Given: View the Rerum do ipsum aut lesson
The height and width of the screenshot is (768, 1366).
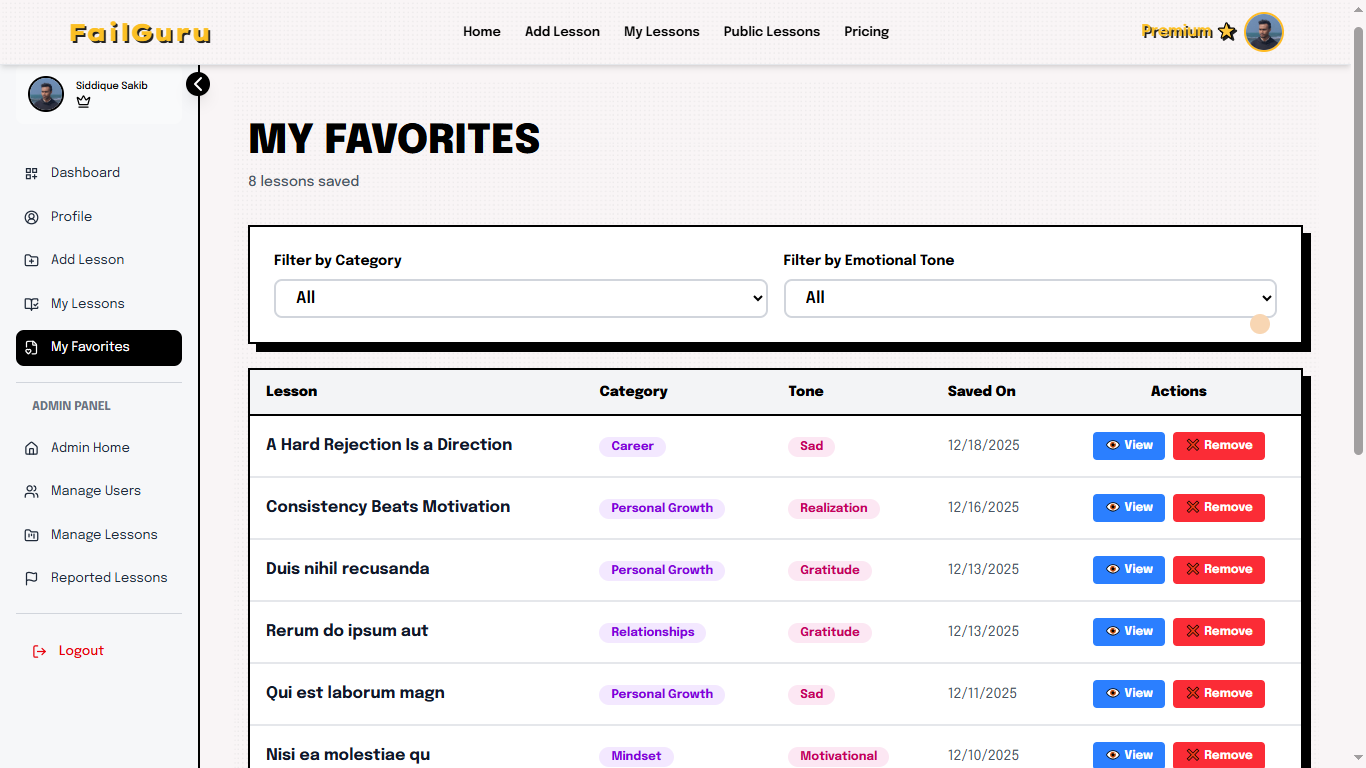Looking at the screenshot, I should point(1129,632).
